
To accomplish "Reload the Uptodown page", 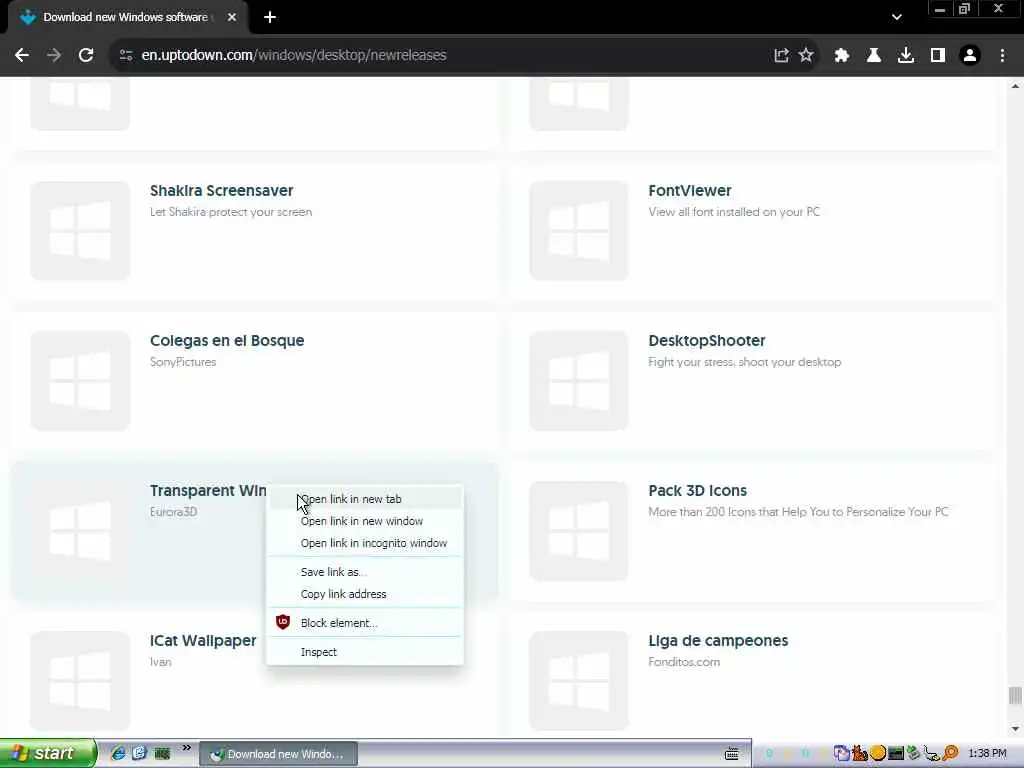I will (86, 56).
